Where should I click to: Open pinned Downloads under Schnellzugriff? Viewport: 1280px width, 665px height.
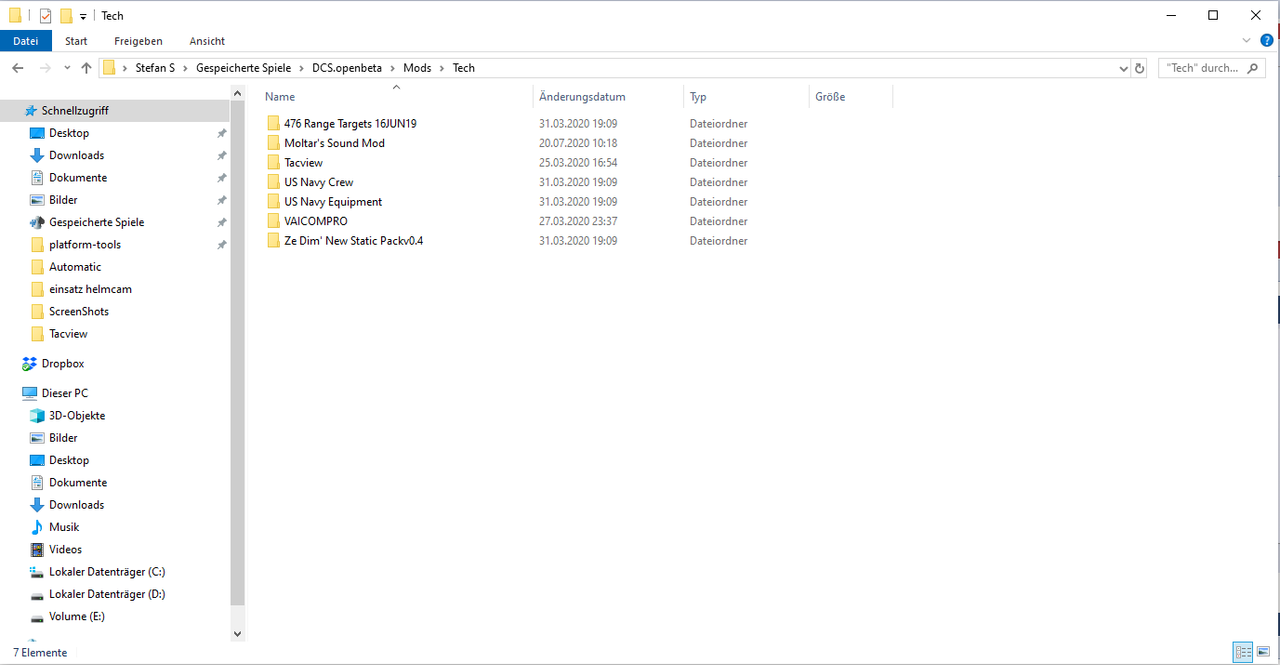coord(76,155)
